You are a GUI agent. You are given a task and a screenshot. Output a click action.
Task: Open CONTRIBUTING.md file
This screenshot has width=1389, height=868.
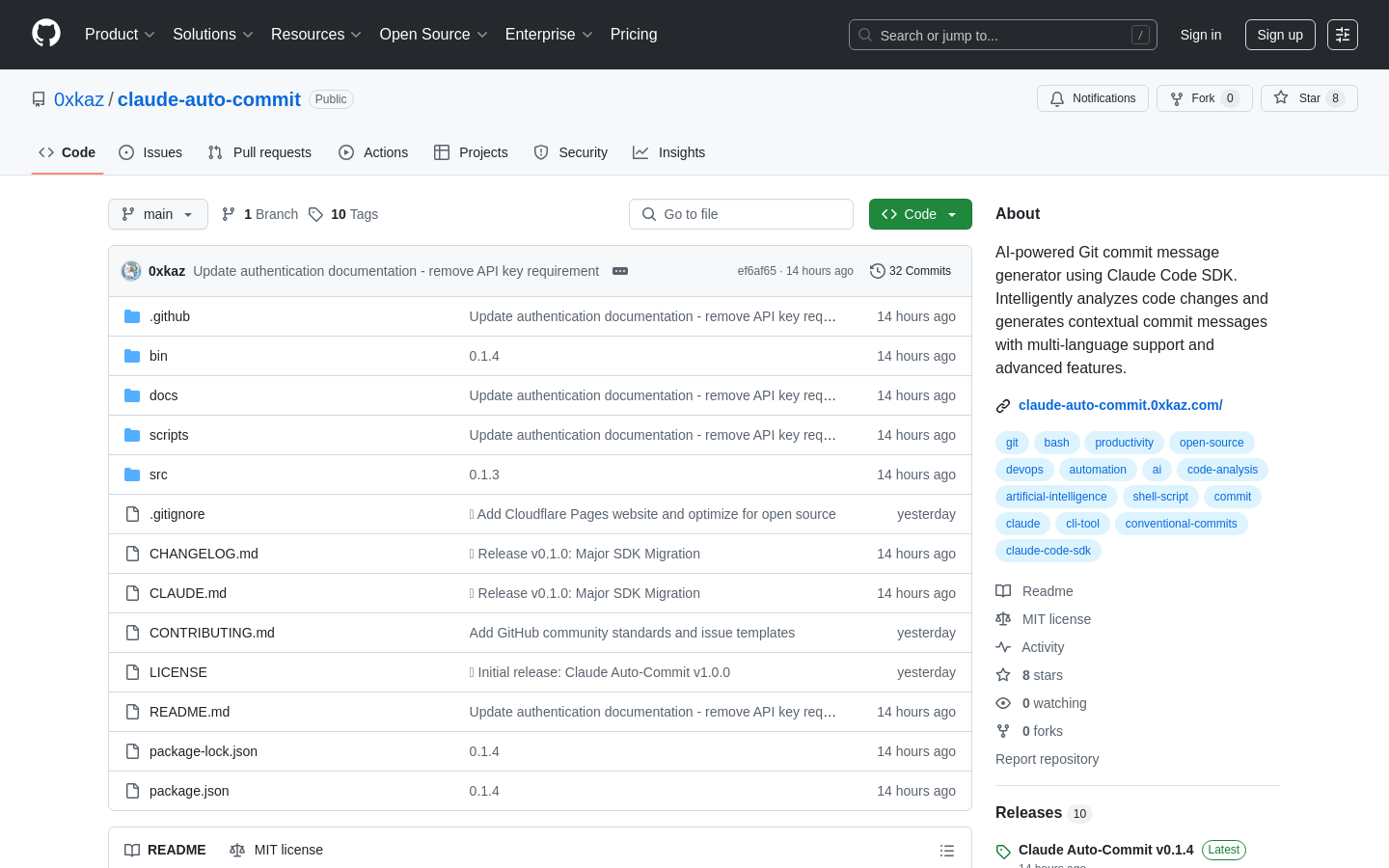(x=212, y=633)
